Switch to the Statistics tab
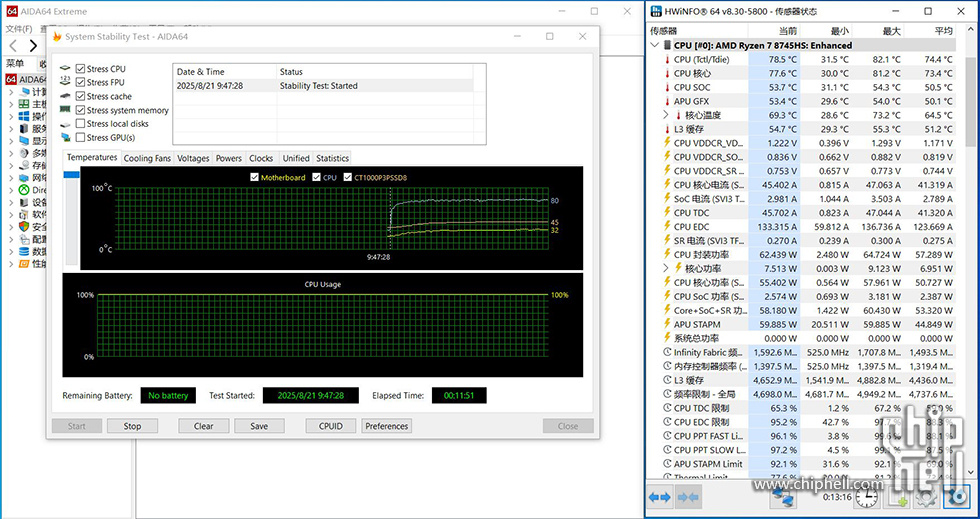This screenshot has height=519, width=980. 332,158
